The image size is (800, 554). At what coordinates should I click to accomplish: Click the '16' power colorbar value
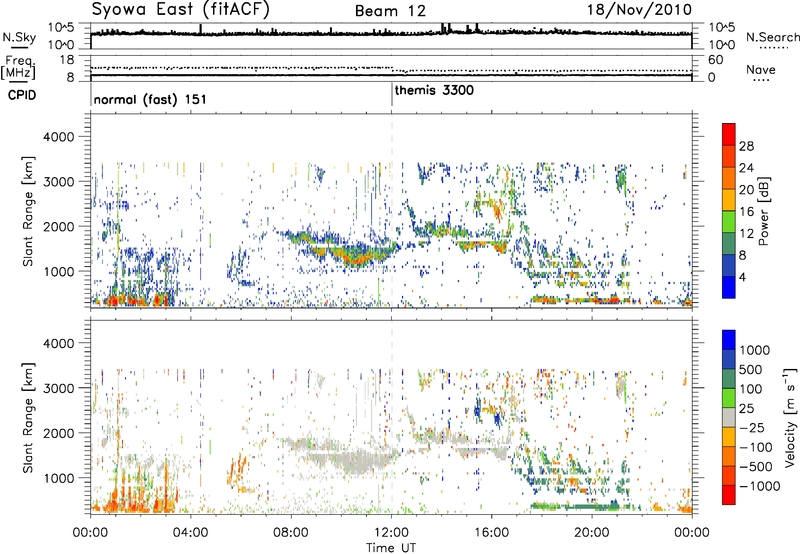pyautogui.click(x=746, y=212)
